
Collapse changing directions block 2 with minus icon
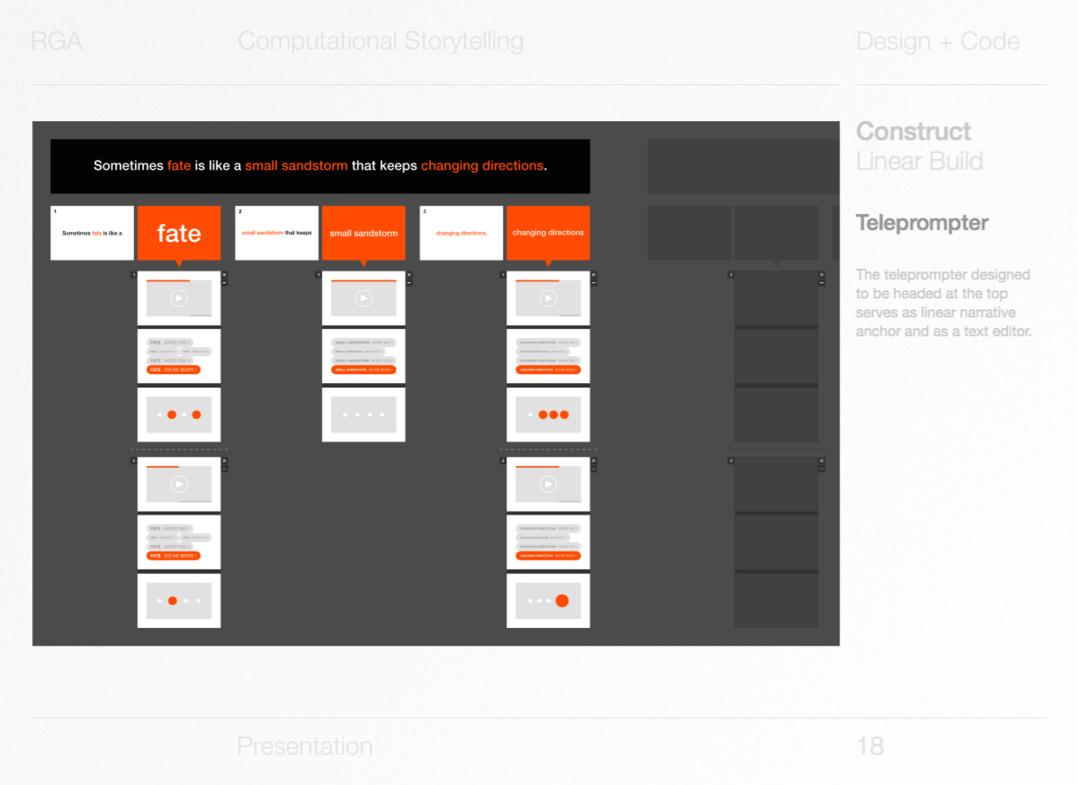(x=593, y=469)
